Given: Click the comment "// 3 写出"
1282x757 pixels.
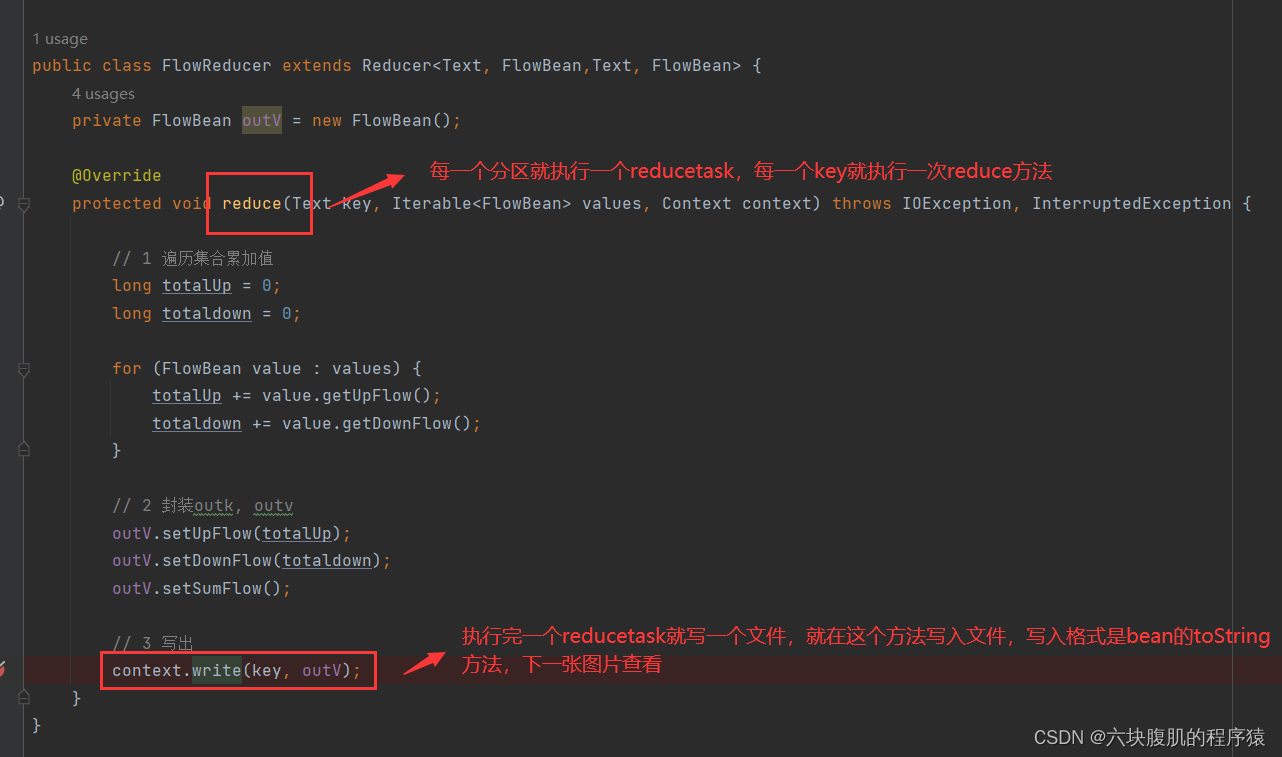Looking at the screenshot, I should pyautogui.click(x=153, y=644).
